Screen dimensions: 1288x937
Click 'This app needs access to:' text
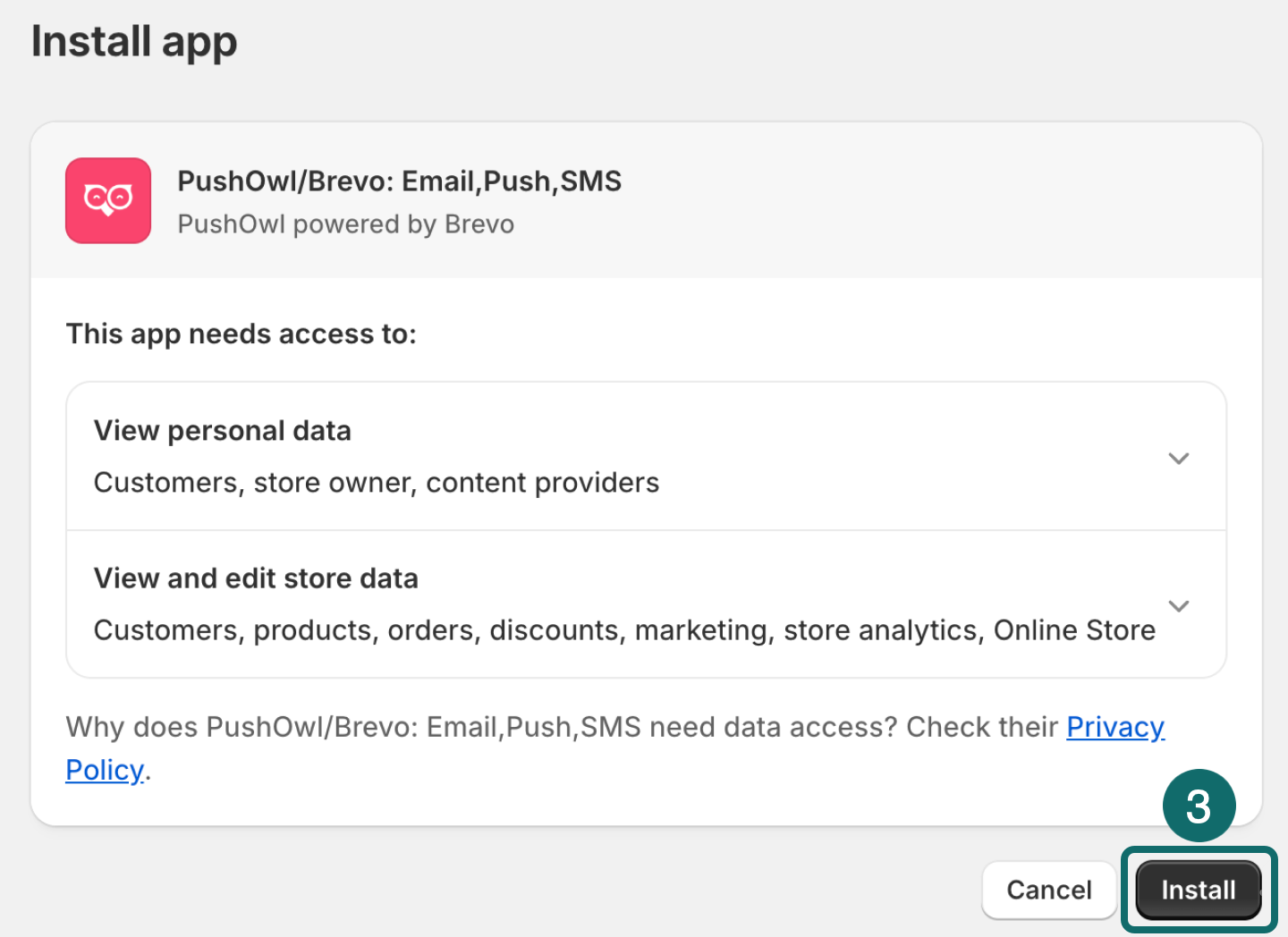(x=241, y=334)
